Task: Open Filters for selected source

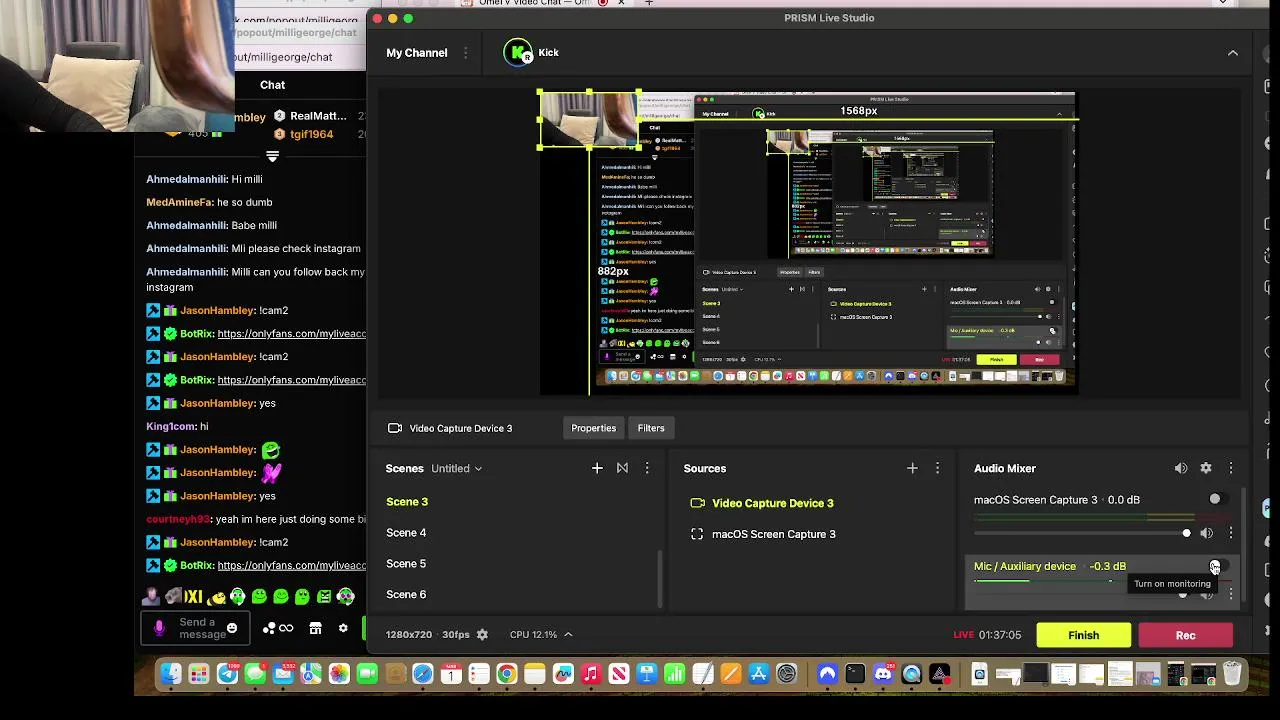Action: pyautogui.click(x=651, y=428)
